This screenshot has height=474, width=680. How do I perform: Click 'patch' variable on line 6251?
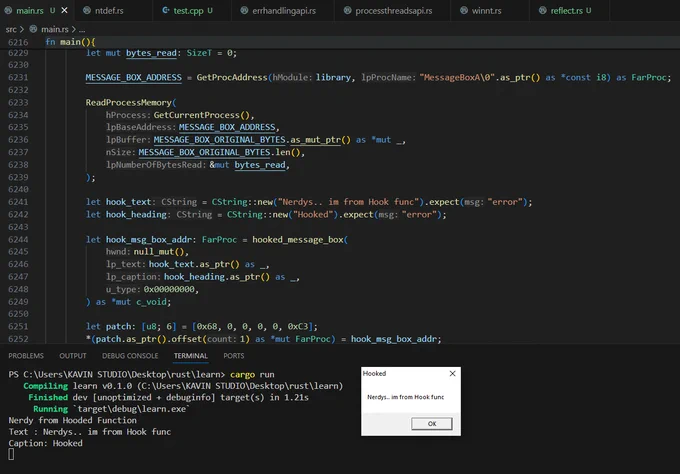[118, 326]
